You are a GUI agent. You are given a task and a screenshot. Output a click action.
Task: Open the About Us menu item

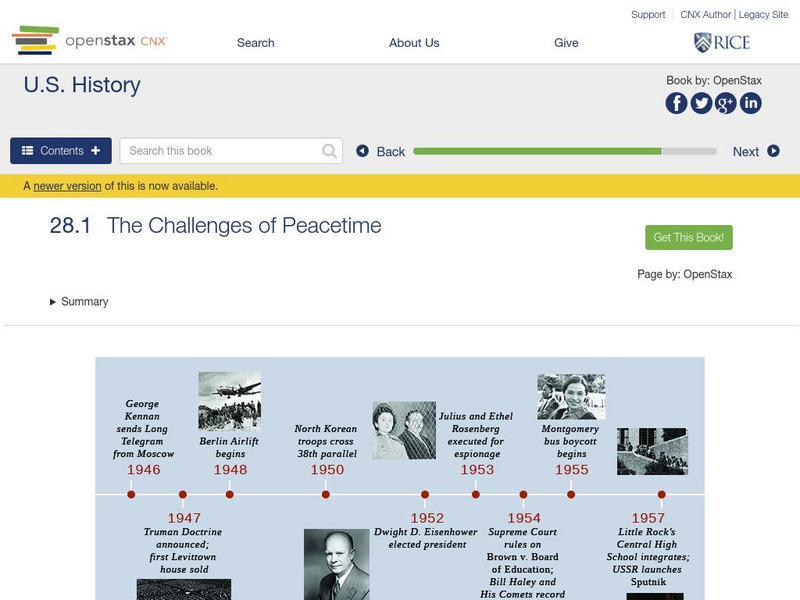[x=414, y=43]
